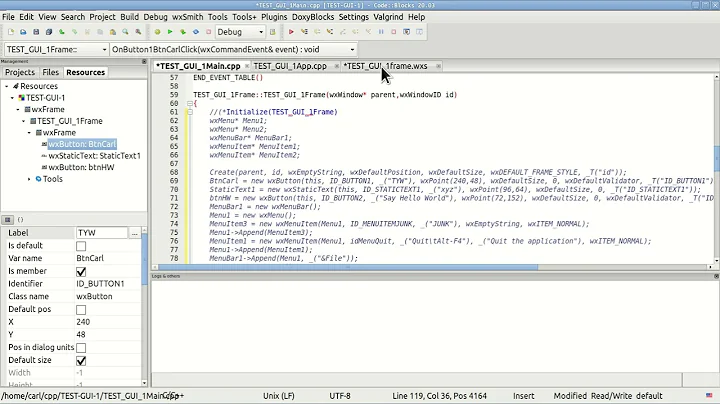
Task: Open the Debugging windows icon
Action: [406, 32]
